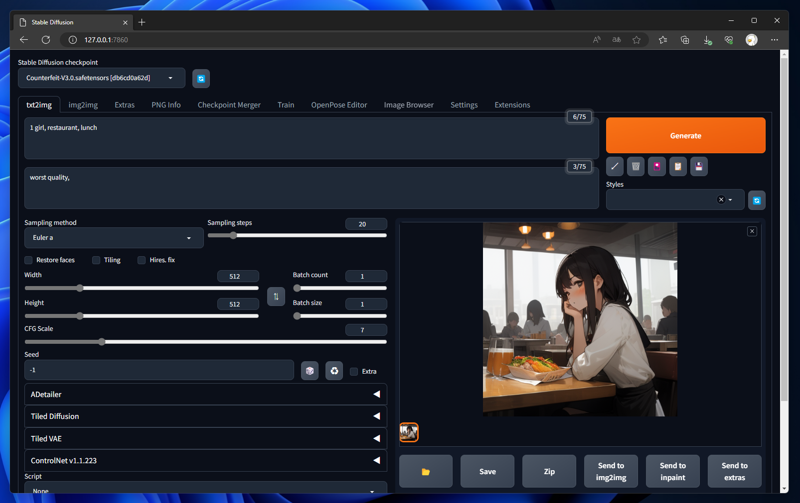This screenshot has width=800, height=503.
Task: Adjust the Height slider
Action: pos(142,316)
